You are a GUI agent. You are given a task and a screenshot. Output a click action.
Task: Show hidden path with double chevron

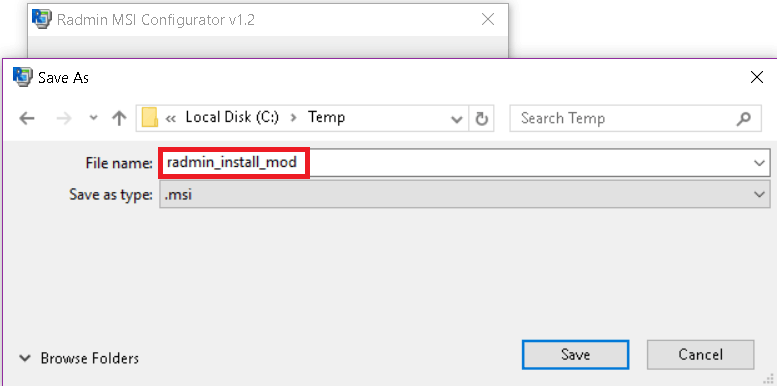pyautogui.click(x=171, y=119)
